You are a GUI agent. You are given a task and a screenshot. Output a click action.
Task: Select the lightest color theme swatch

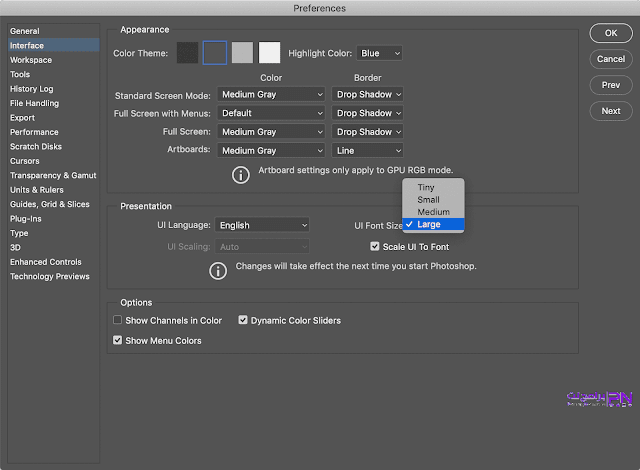click(x=269, y=53)
